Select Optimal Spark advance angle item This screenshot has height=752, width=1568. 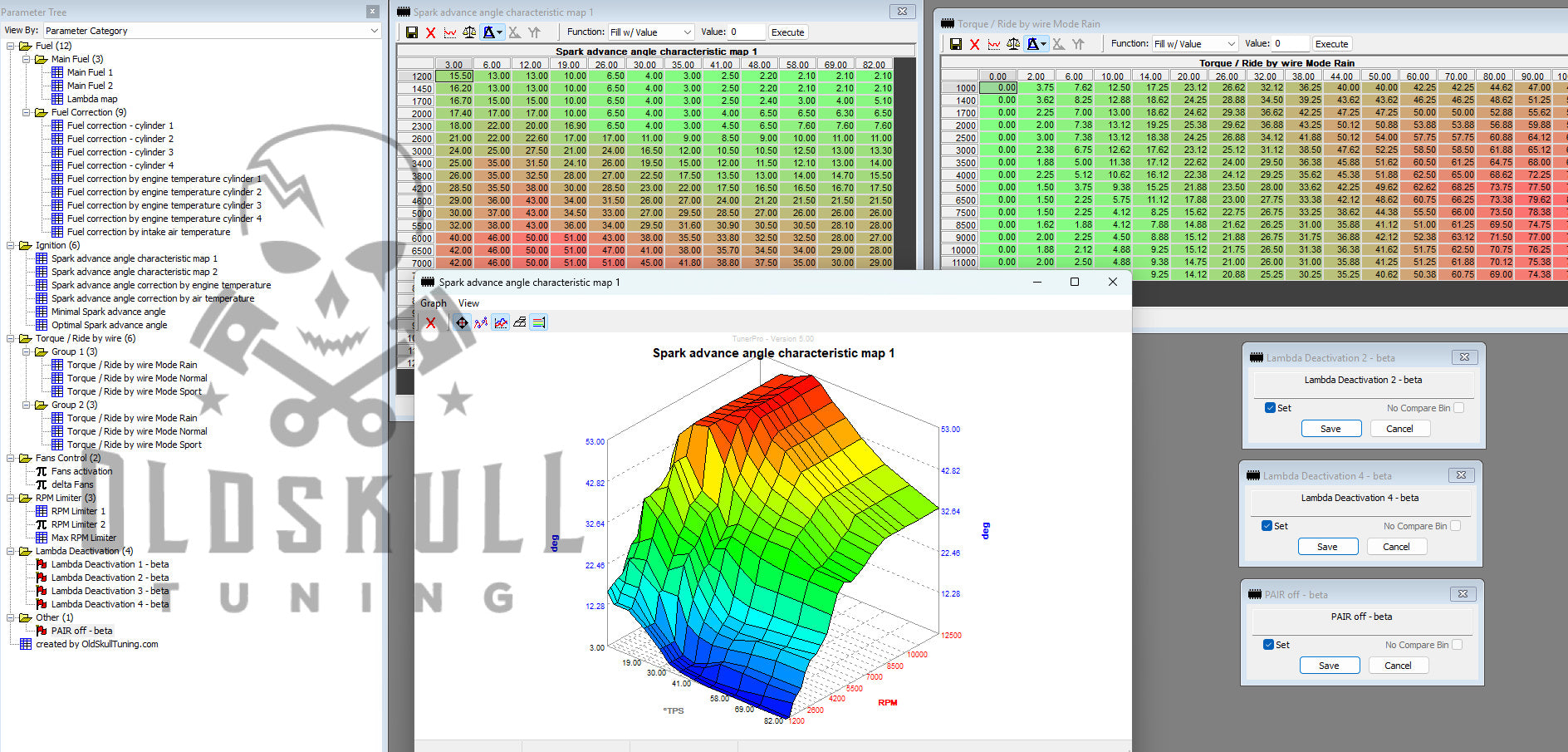(110, 325)
